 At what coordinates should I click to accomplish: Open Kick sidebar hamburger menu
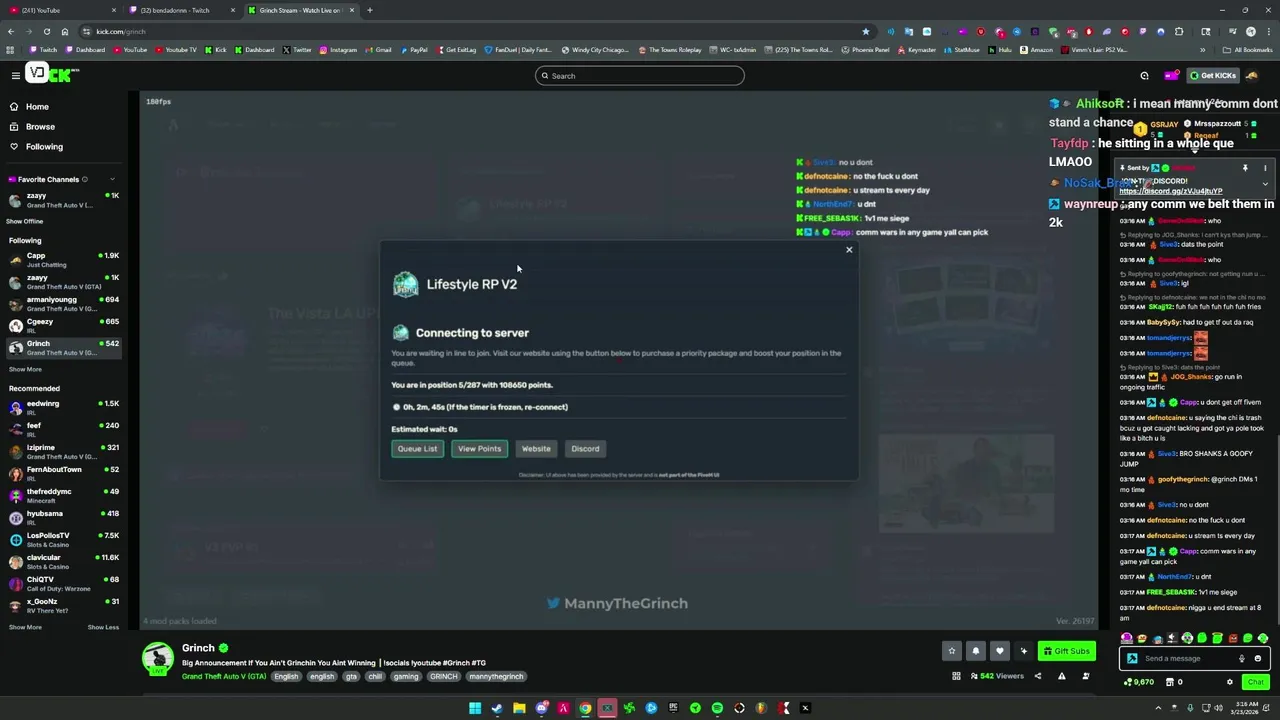[15, 75]
